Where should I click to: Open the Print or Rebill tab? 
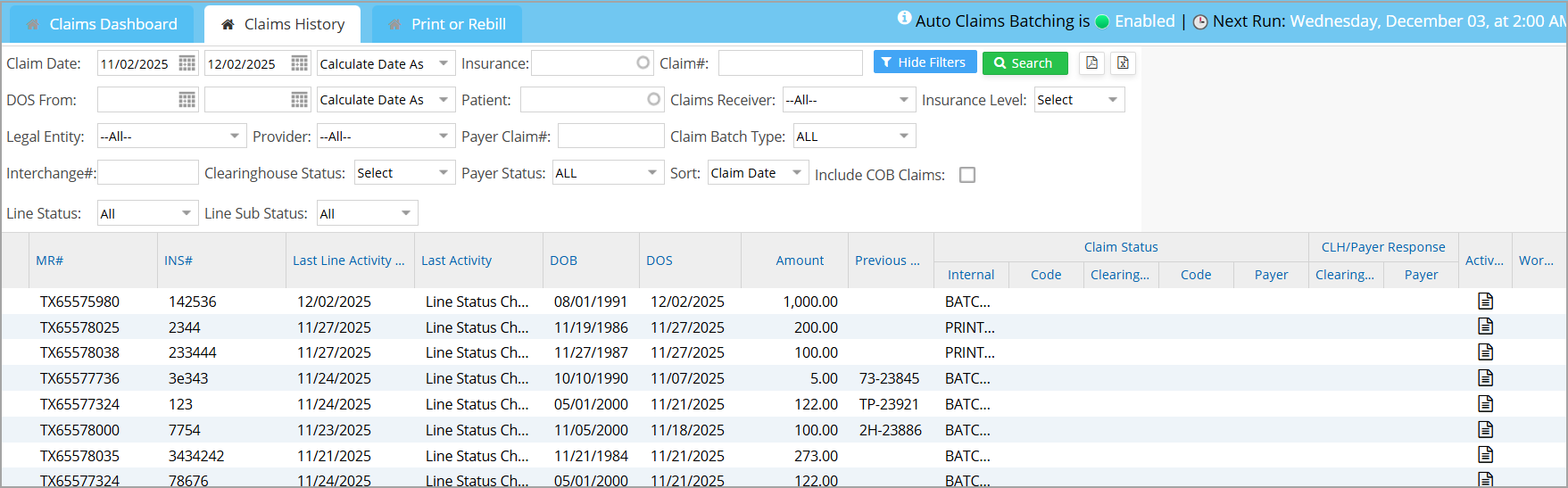[x=447, y=24]
